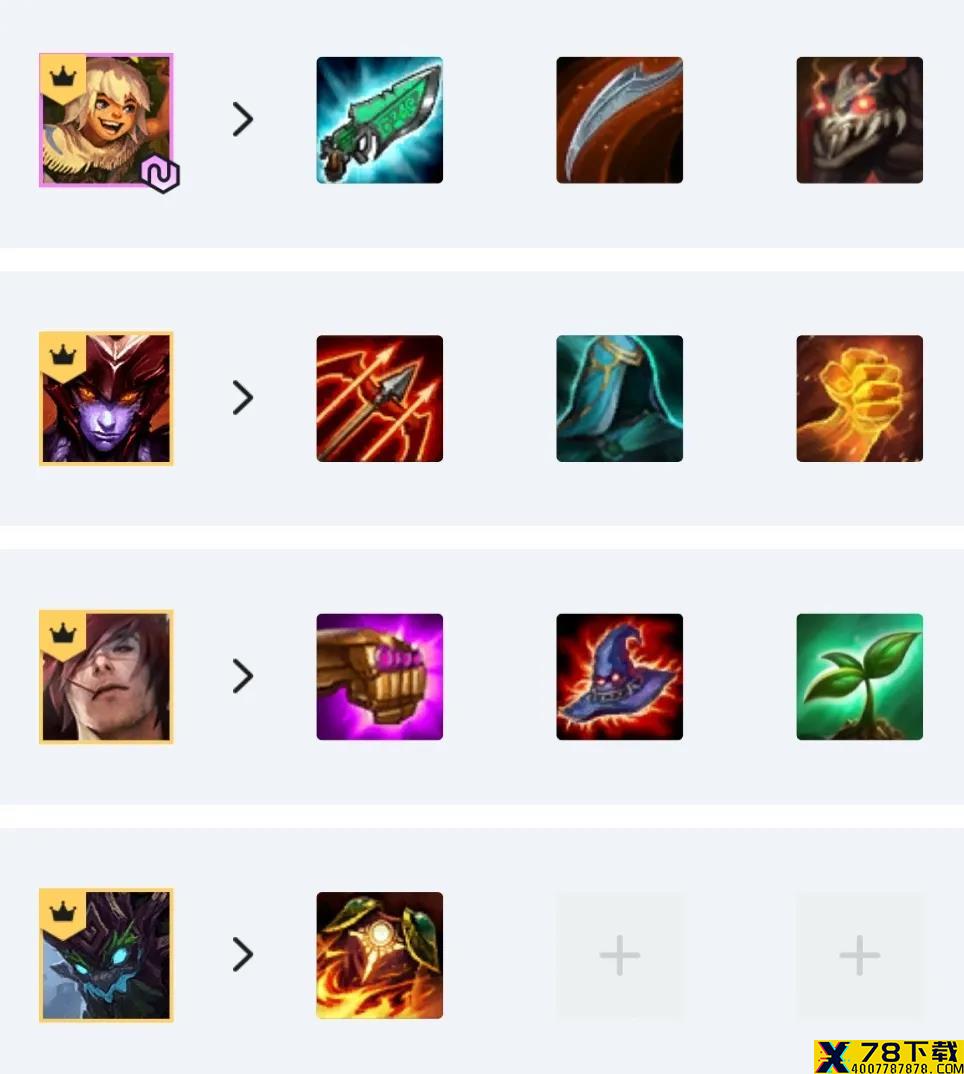
Task: Expand the blonde champion's item row chevron
Action: [243, 120]
